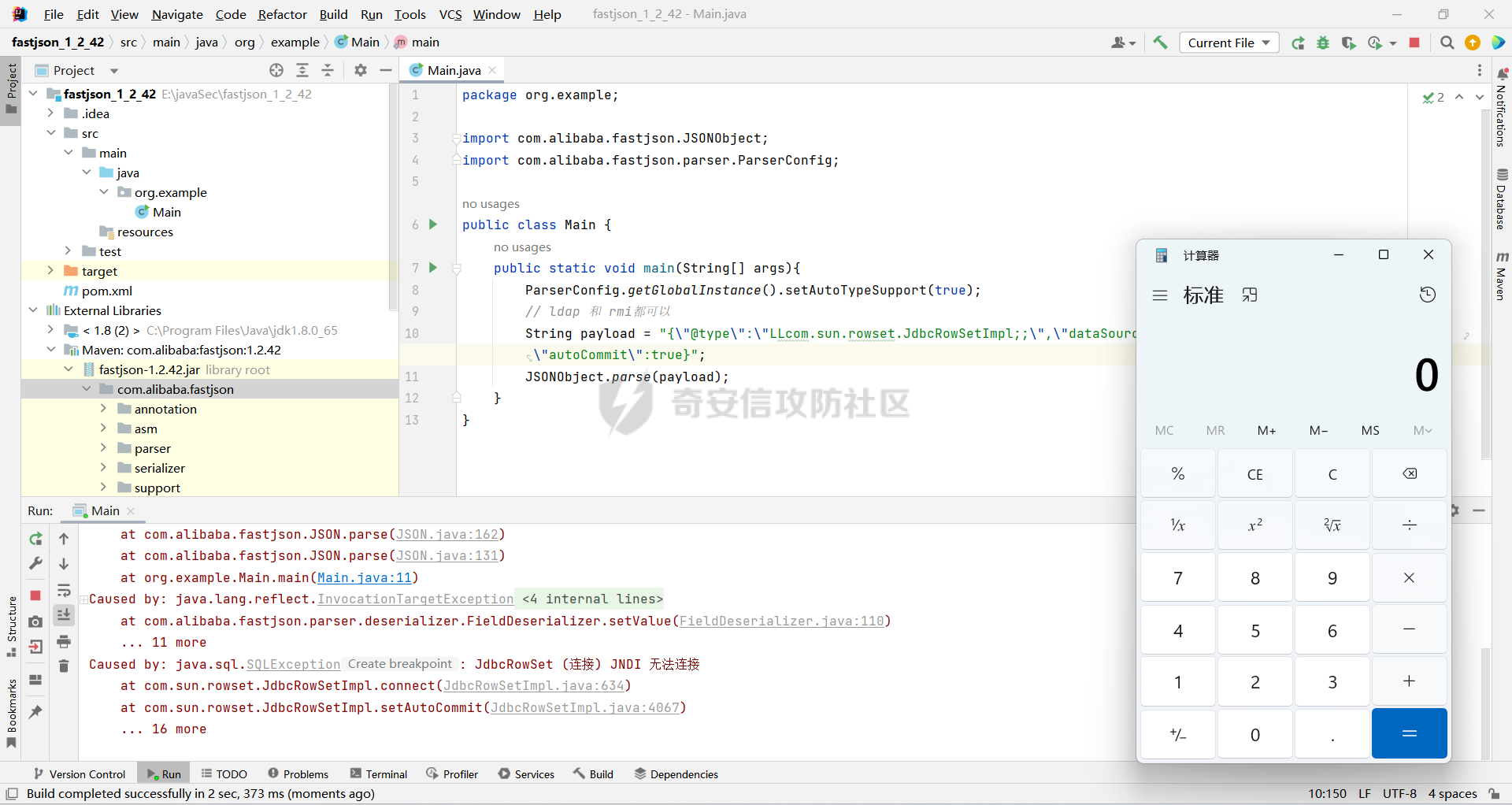This screenshot has height=805, width=1512.
Task: Open calculator history icon
Action: (x=1427, y=295)
